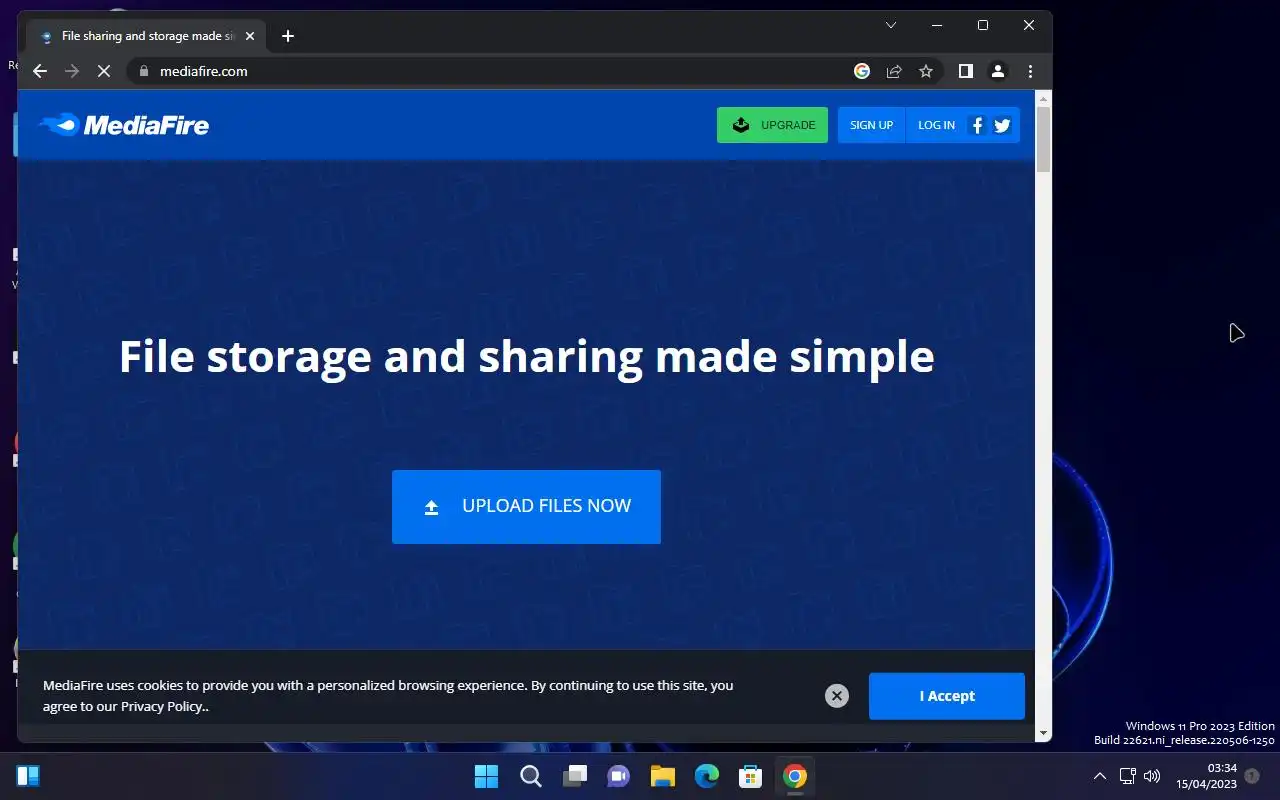Click scrollbar up arrow

click(x=1044, y=98)
